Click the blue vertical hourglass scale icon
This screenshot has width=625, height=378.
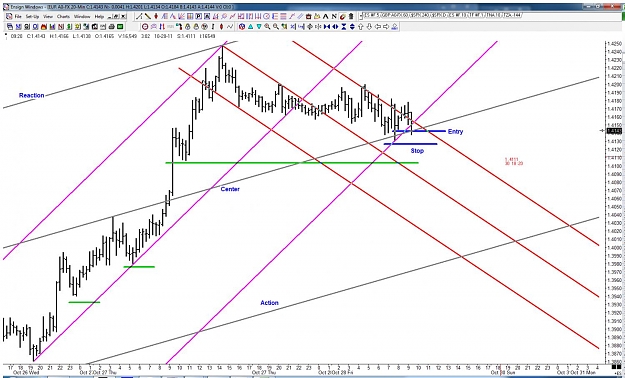click(x=344, y=27)
